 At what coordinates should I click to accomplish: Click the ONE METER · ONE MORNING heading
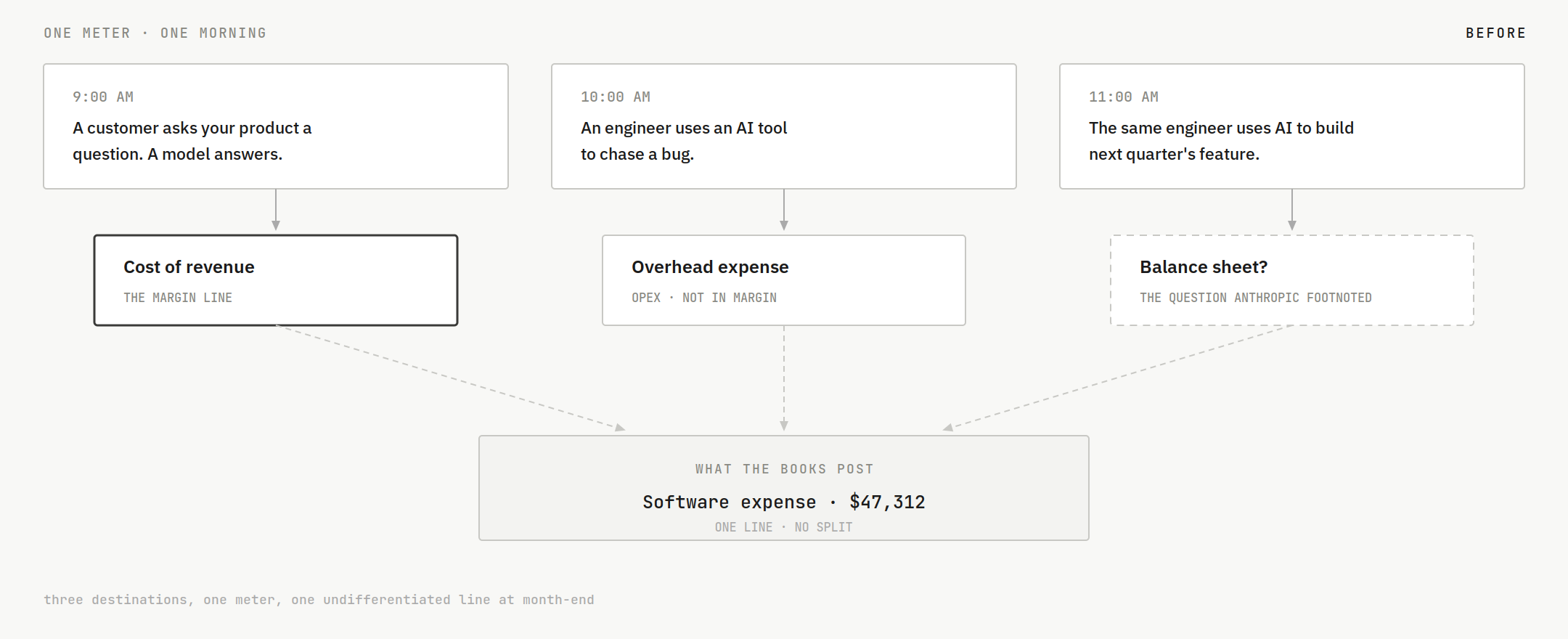coord(155,33)
